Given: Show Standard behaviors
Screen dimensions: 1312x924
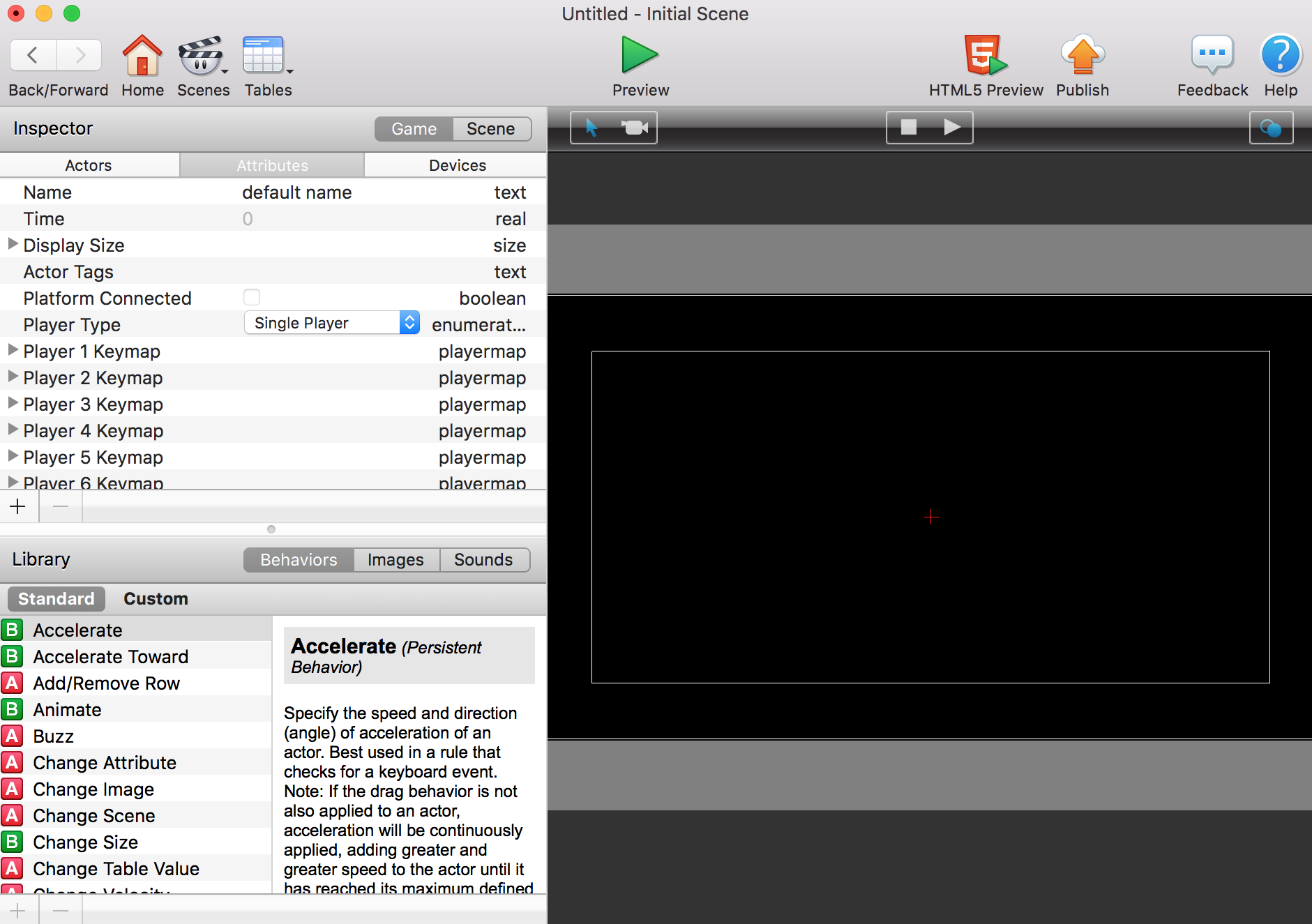Looking at the screenshot, I should click(56, 599).
